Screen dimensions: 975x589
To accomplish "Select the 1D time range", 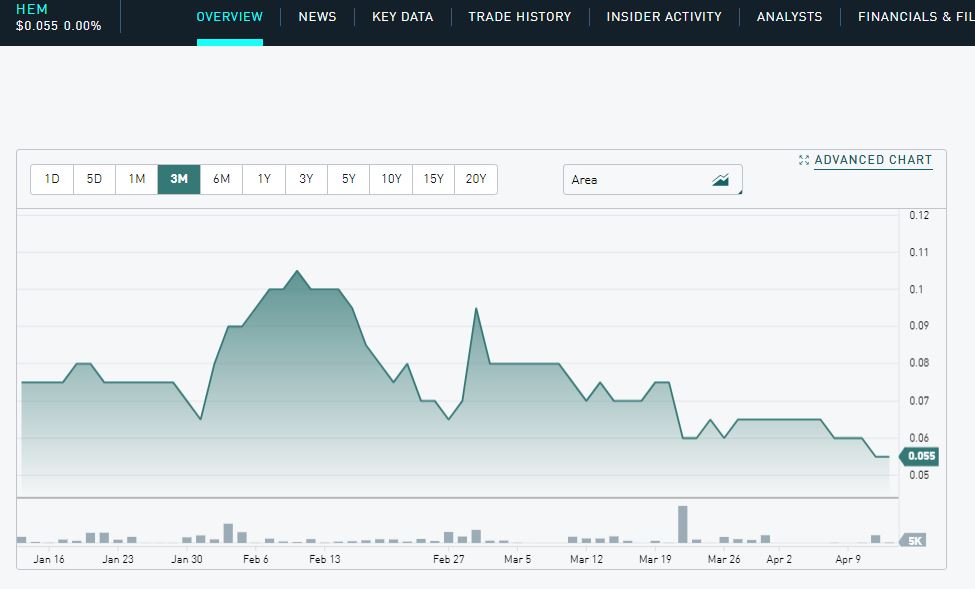I will tap(51, 179).
